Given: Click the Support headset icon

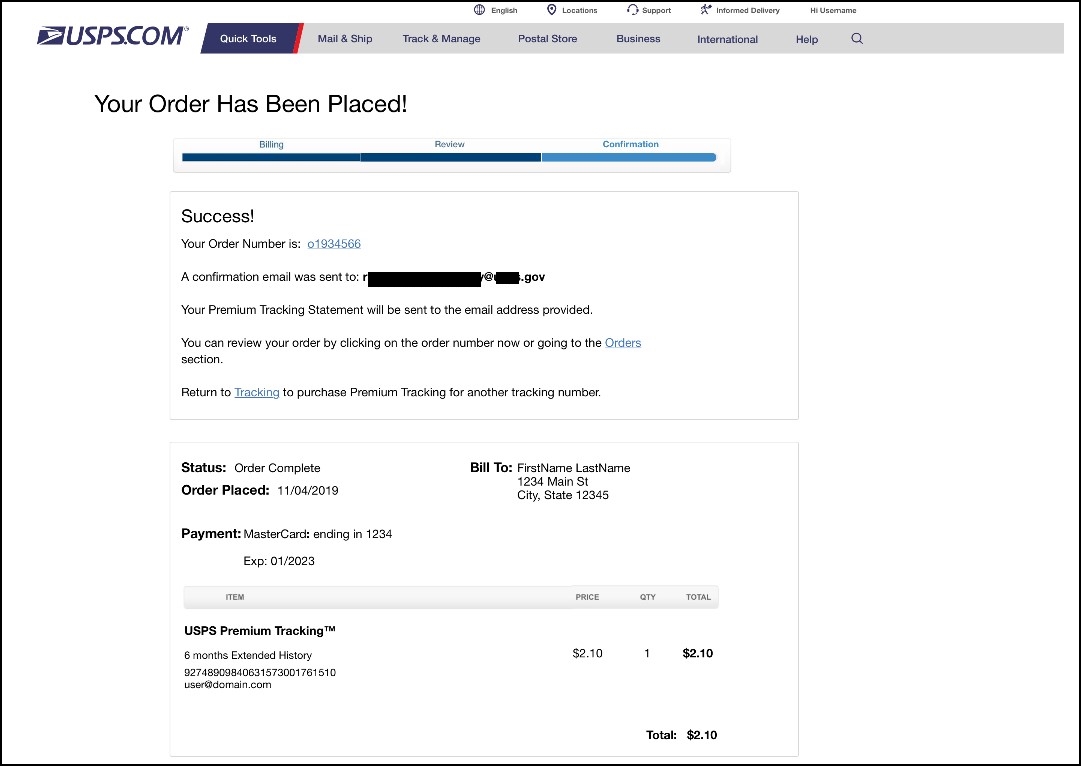Looking at the screenshot, I should [633, 10].
